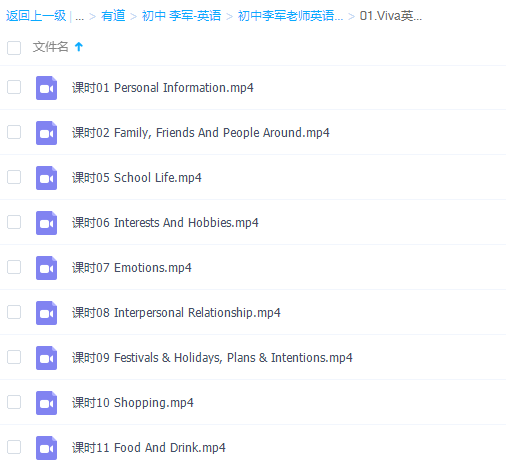Image resolution: width=506 pixels, height=462 pixels.
Task: Click 文件名 column header to sort
Action: click(x=50, y=47)
